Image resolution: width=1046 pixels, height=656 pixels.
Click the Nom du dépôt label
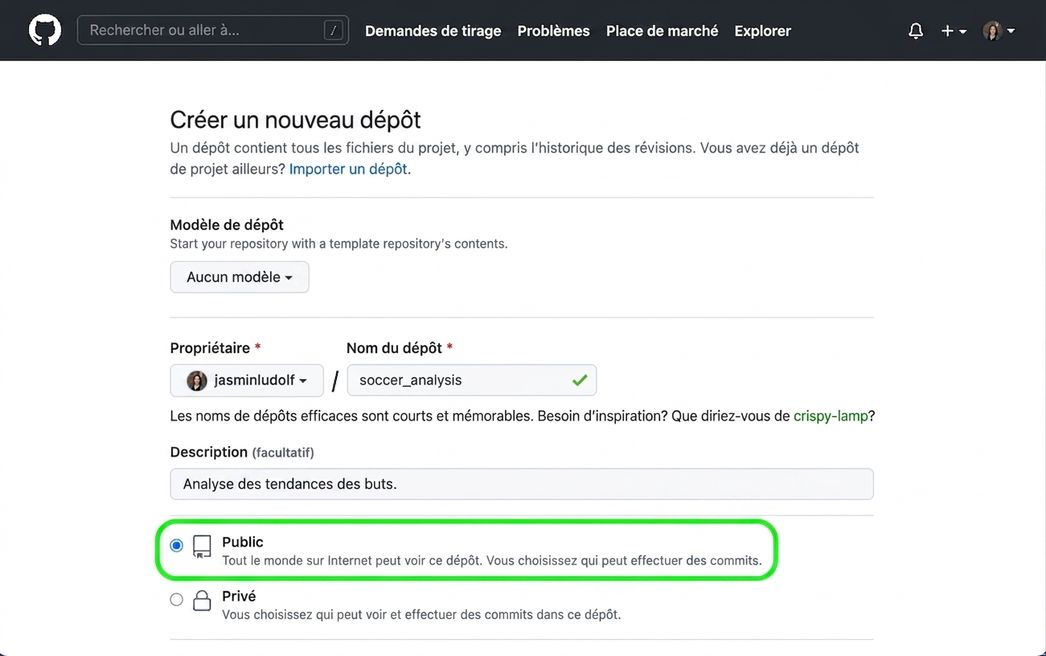coord(394,348)
